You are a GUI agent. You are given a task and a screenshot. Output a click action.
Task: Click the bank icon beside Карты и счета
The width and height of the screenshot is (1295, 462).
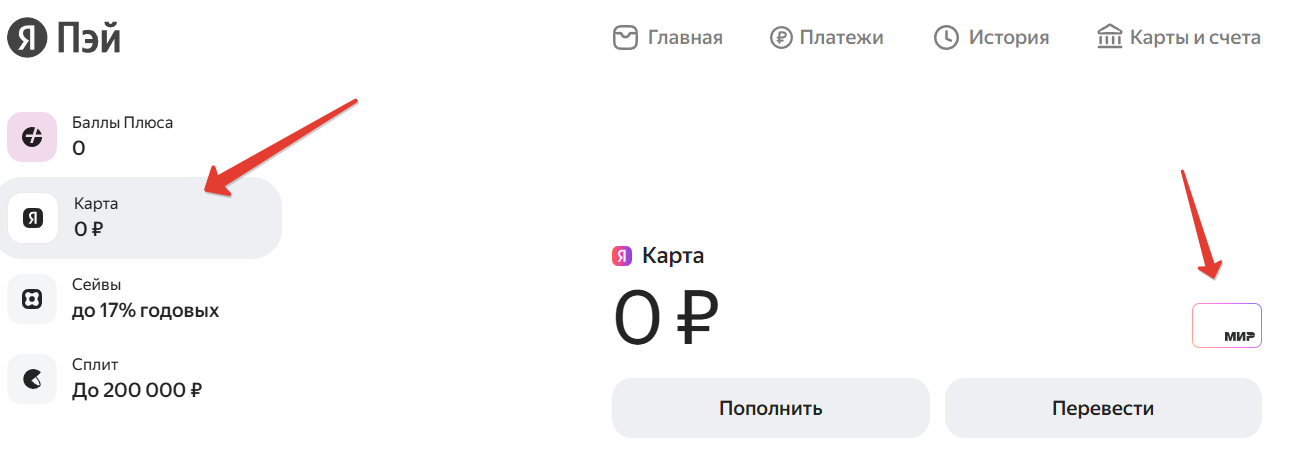point(1110,38)
